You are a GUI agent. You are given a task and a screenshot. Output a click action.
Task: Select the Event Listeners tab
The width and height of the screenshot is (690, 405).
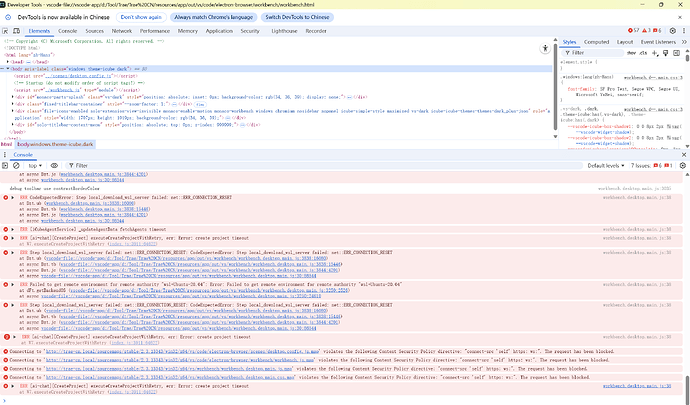click(658, 42)
